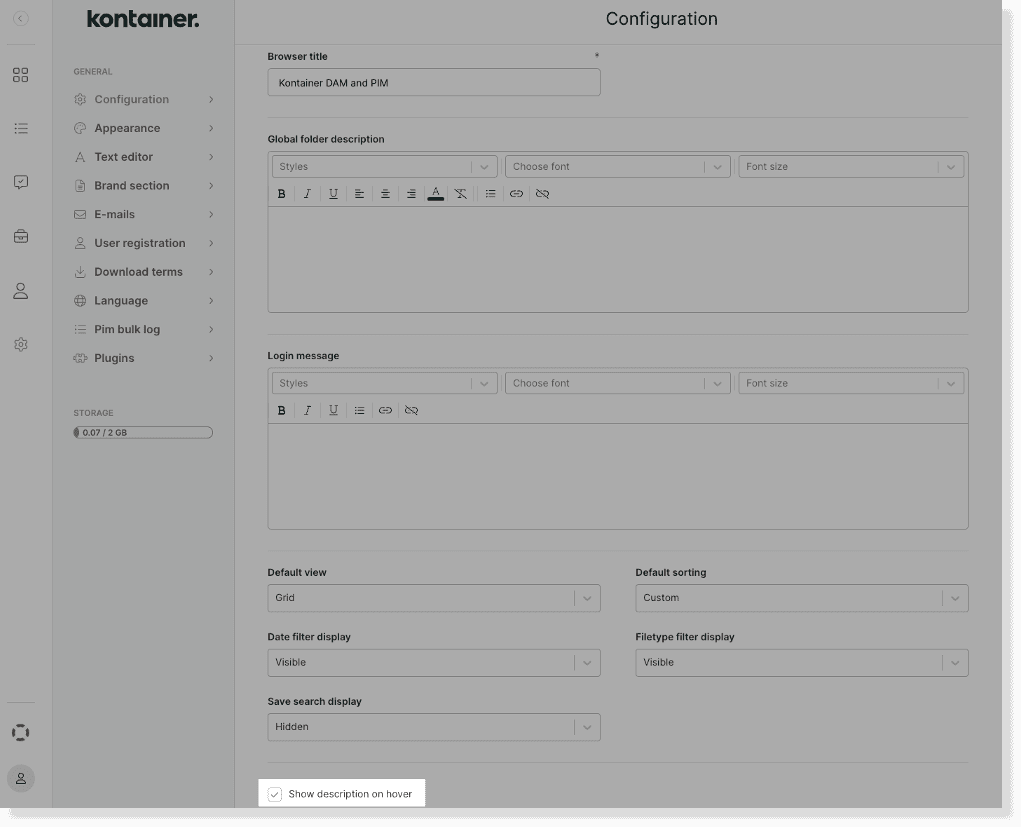Toggle the Date filter display to Hidden
Screen dimensions: 1021x827
tap(433, 662)
